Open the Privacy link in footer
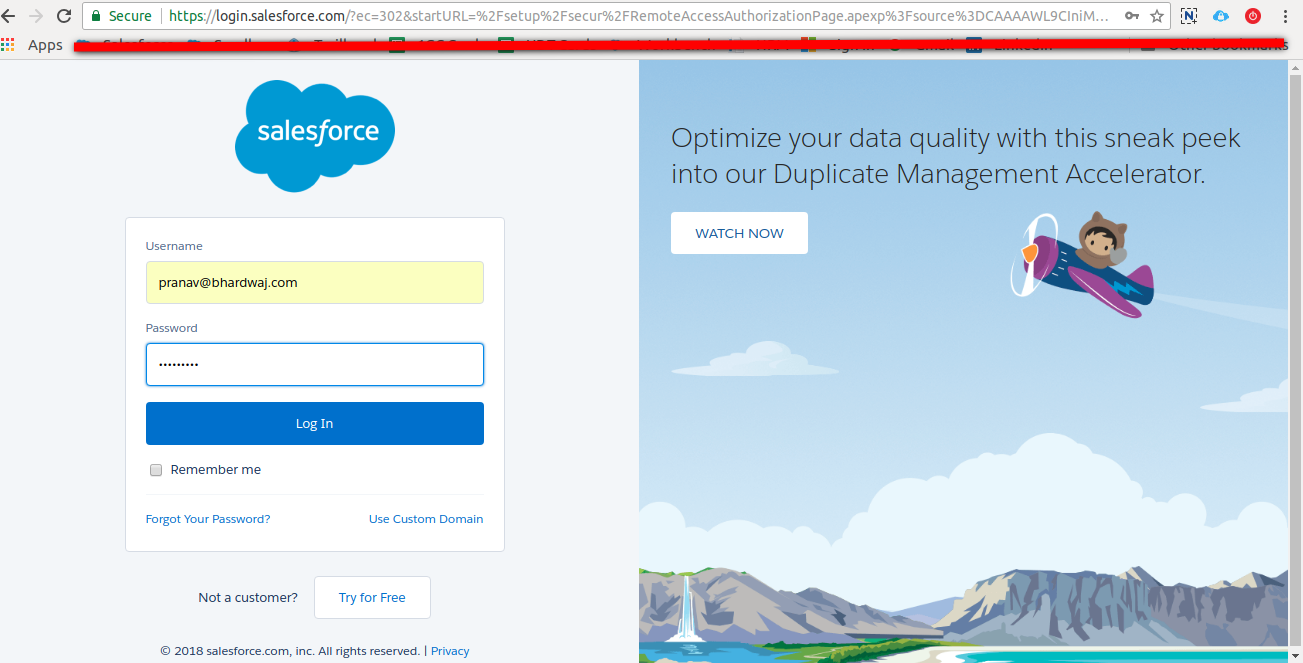The height and width of the screenshot is (663, 1303). click(x=450, y=651)
